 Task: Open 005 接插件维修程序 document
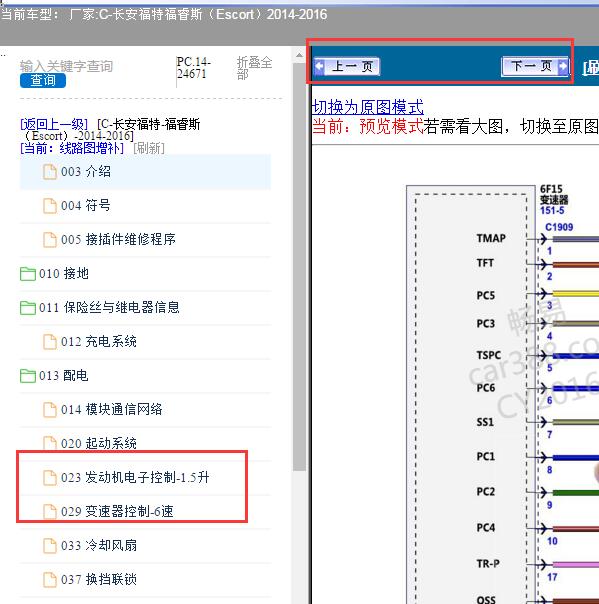(145, 239)
